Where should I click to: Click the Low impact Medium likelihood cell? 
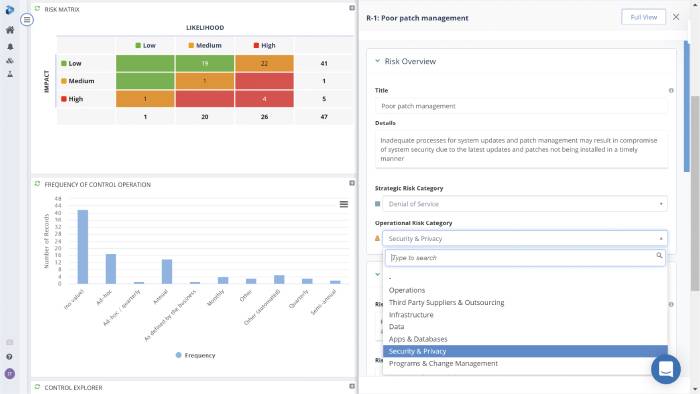tap(204, 63)
